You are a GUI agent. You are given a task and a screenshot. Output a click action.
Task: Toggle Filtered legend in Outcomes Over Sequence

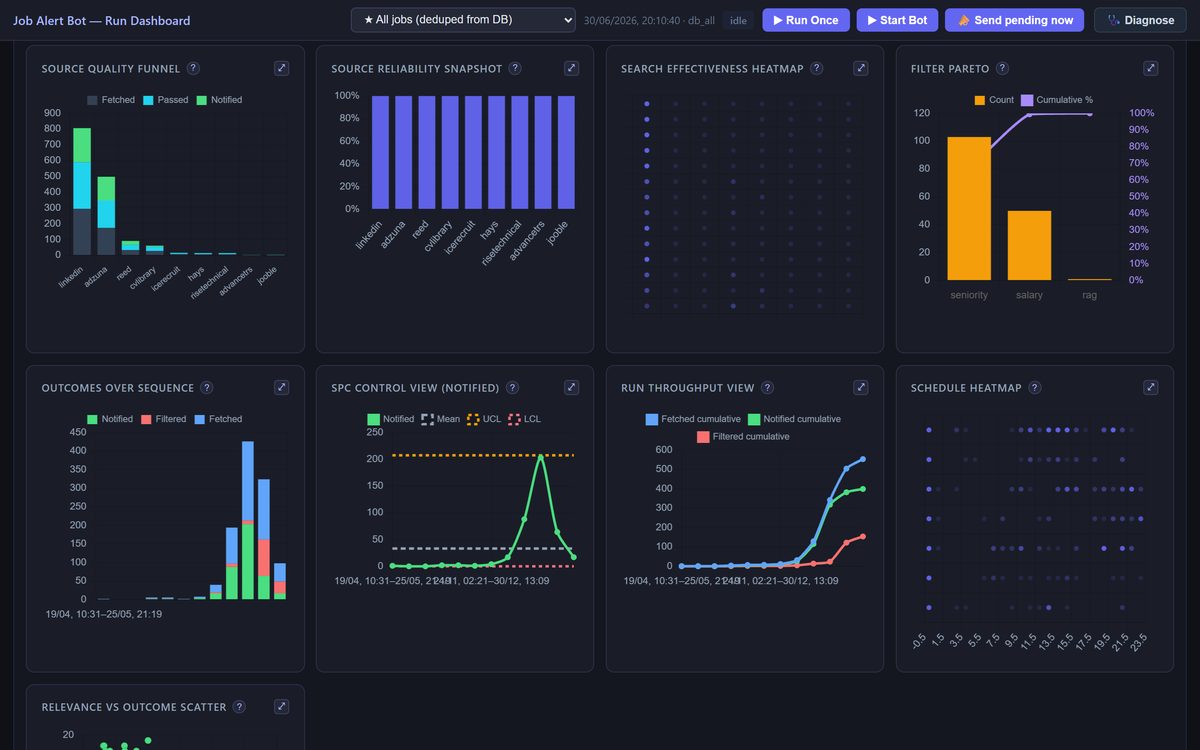pyautogui.click(x=163, y=419)
